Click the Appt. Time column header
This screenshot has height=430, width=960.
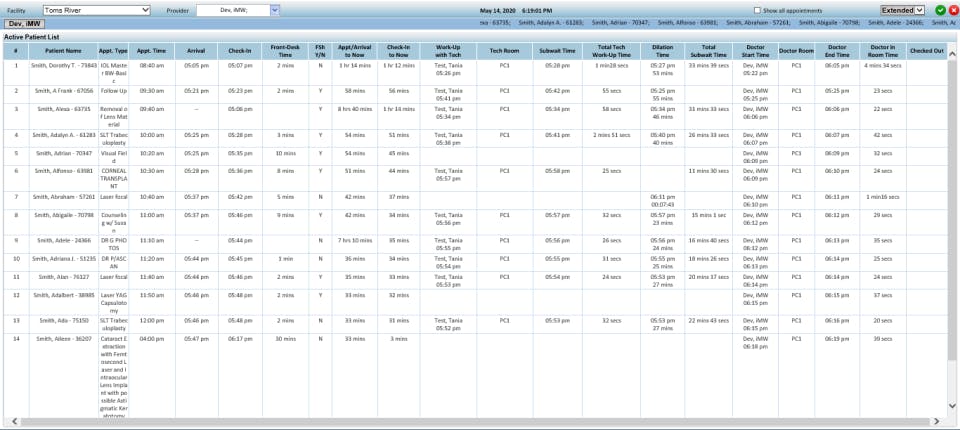click(x=152, y=51)
